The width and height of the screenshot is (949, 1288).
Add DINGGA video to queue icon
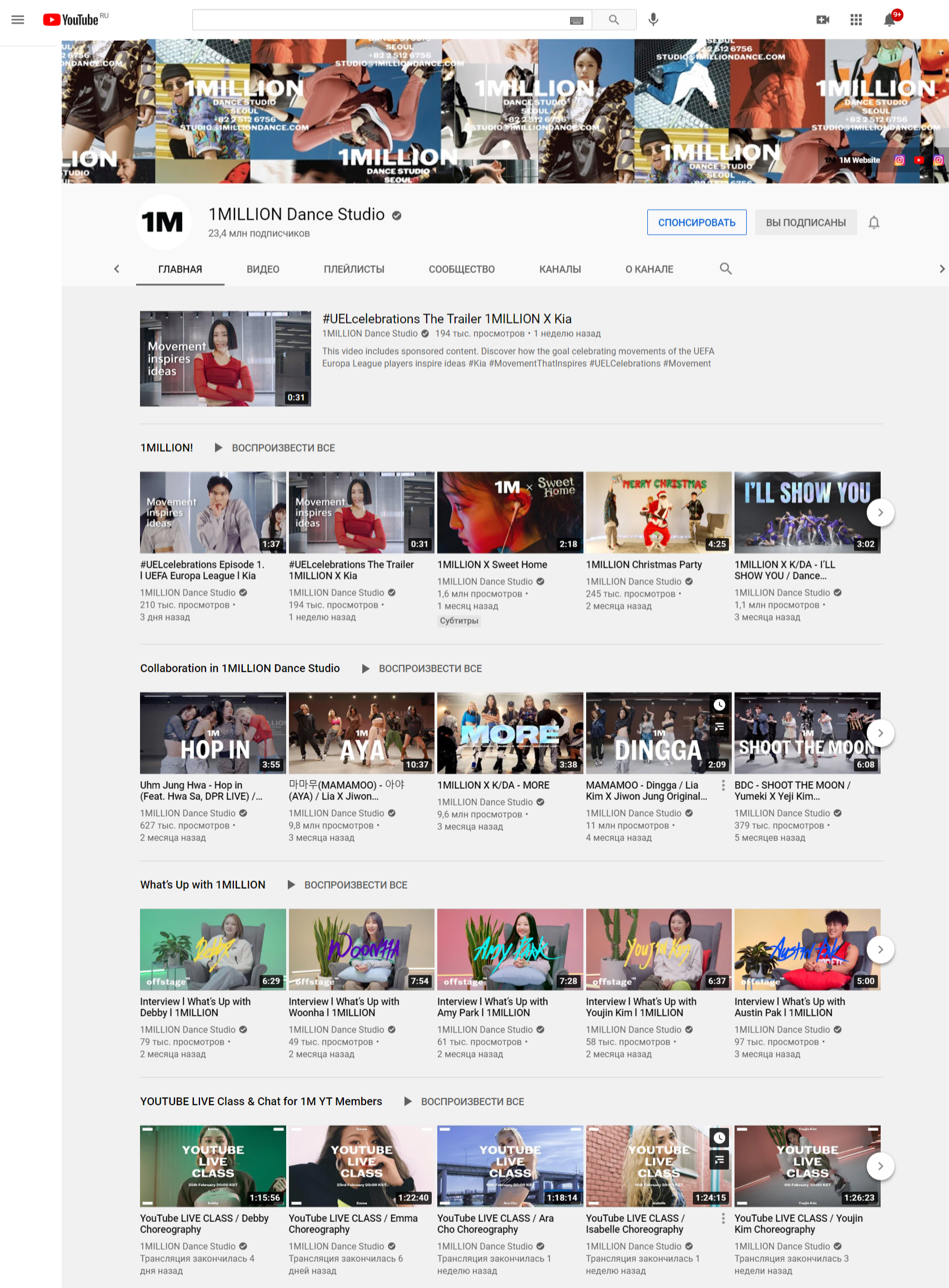[x=719, y=727]
